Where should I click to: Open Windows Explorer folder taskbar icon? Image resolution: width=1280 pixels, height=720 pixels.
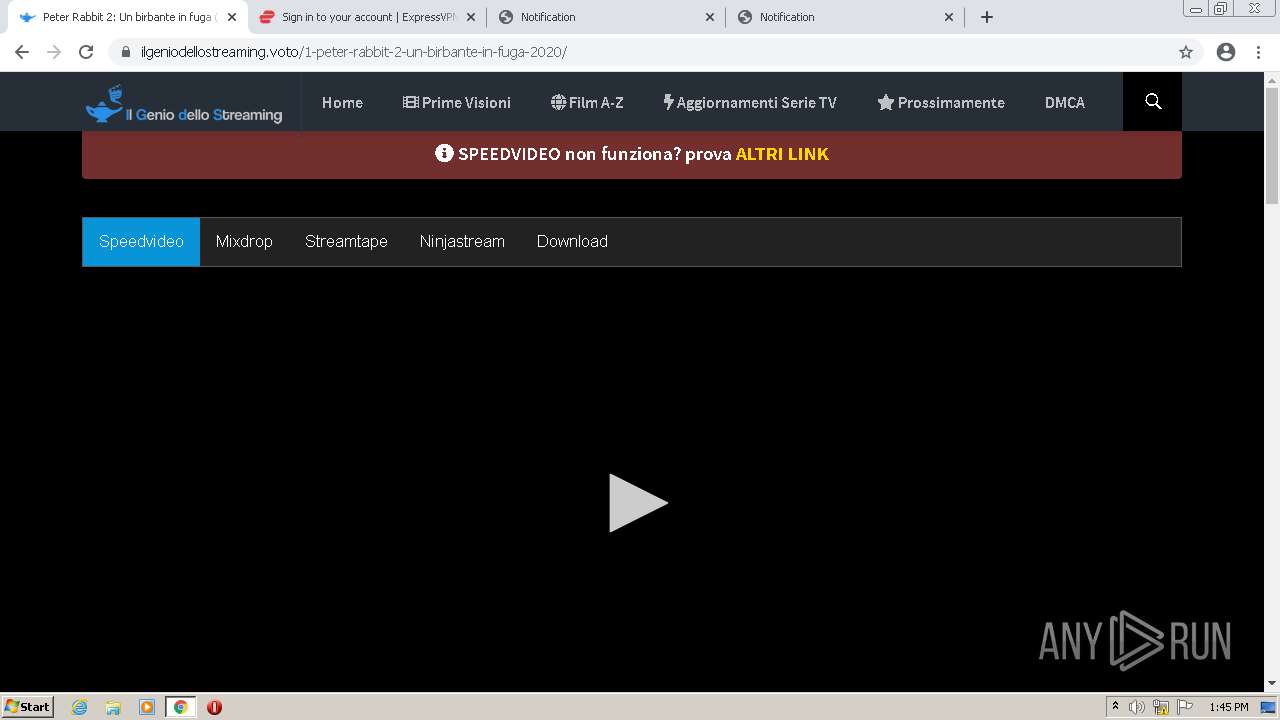113,707
